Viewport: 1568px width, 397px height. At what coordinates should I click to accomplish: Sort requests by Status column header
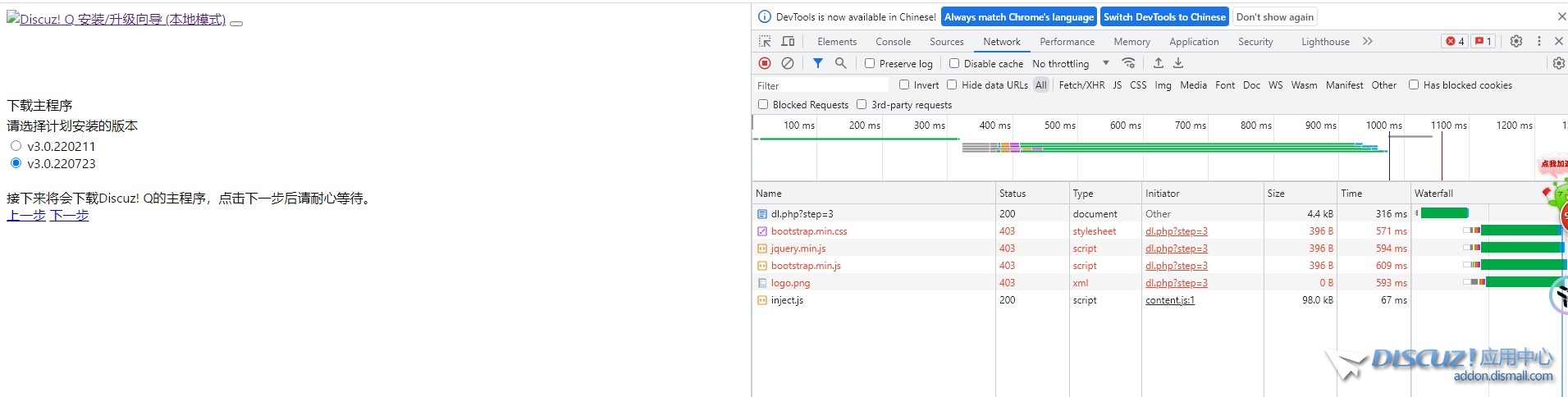tap(1032, 194)
